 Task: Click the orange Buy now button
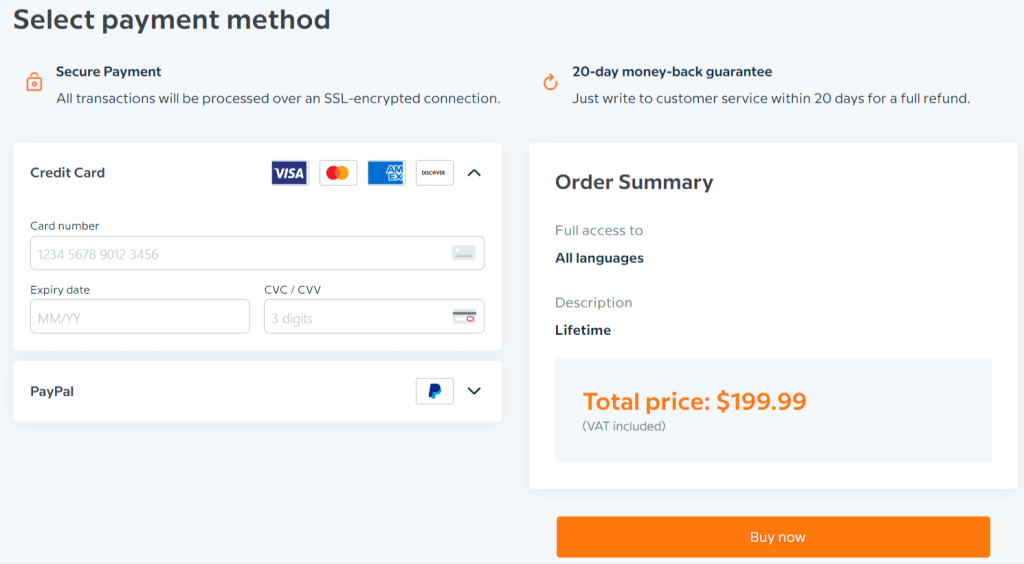click(x=773, y=537)
